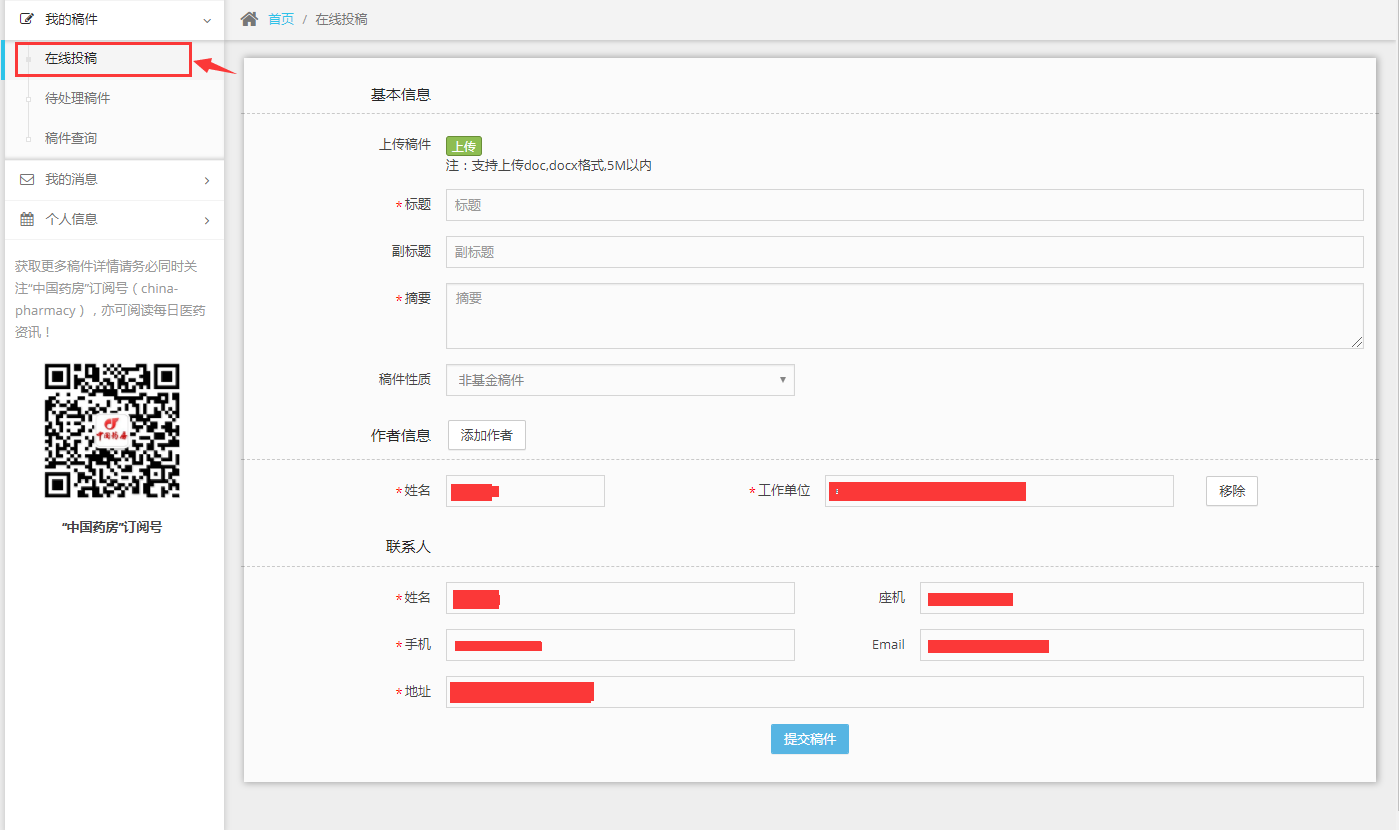Submit the form with 提交稿件

[x=809, y=739]
